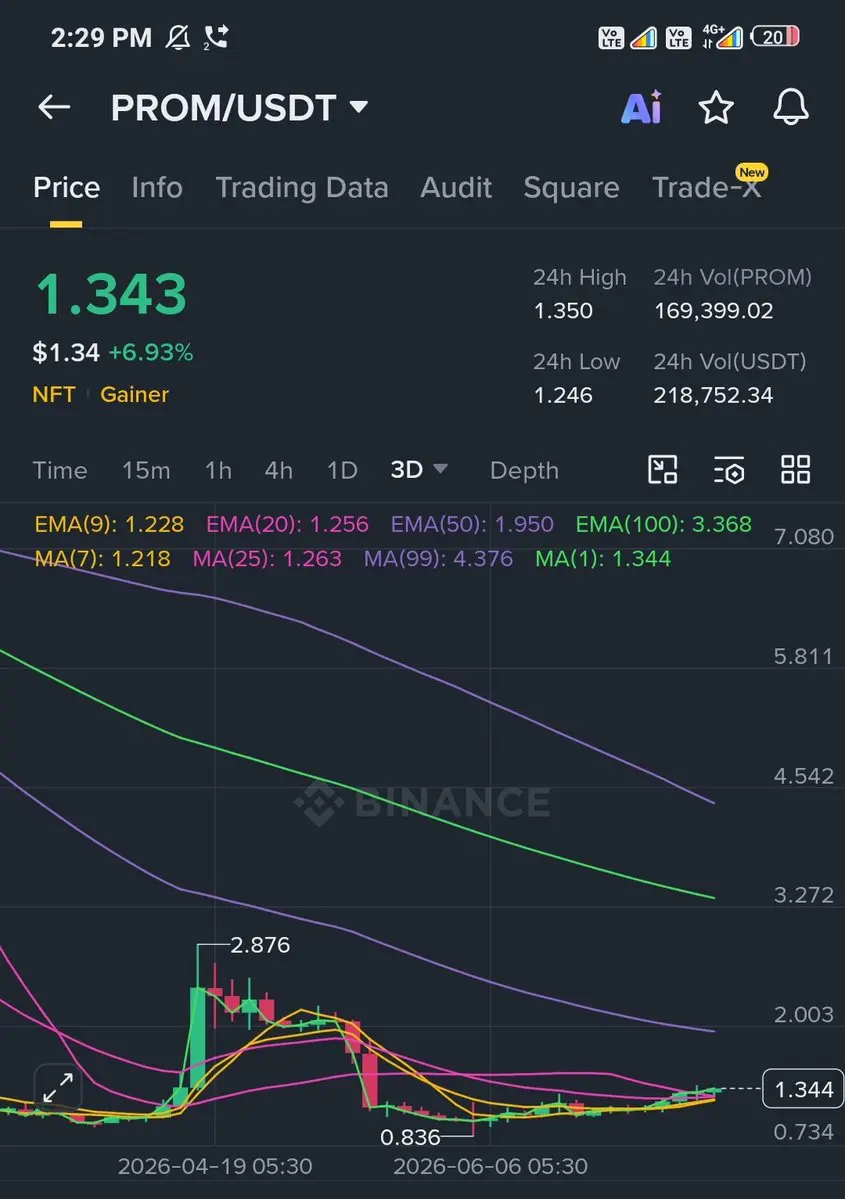Tap the Gainer tag

135,395
